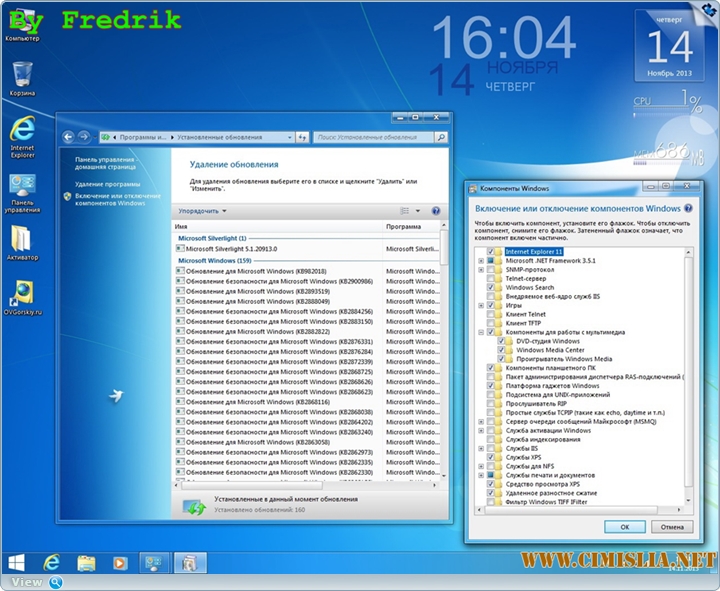Viewport: 720px width, 591px height.
Task: Click the shield icon beside components link
Action: tap(68, 197)
